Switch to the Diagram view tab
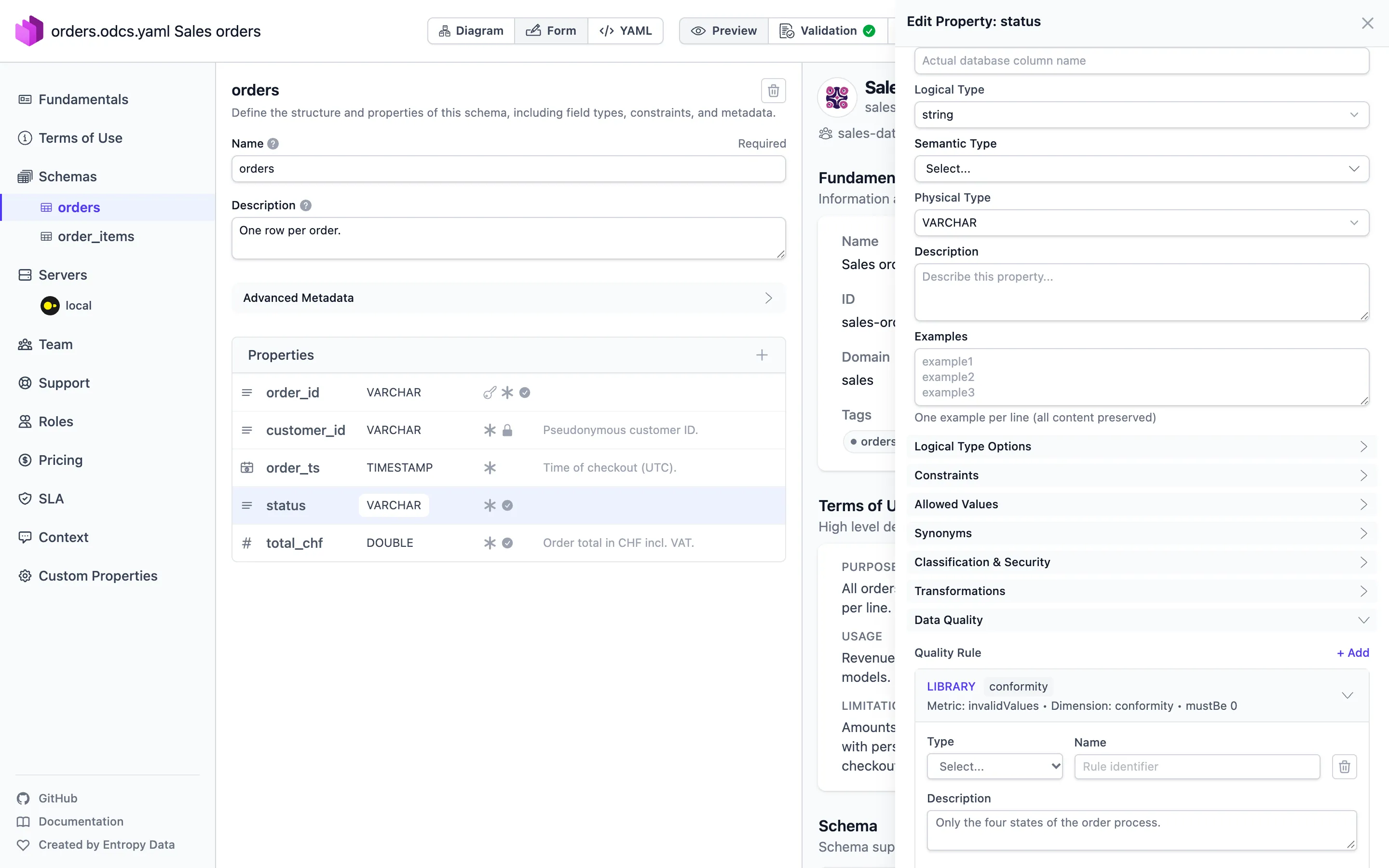The height and width of the screenshot is (868, 1389). pos(471,31)
